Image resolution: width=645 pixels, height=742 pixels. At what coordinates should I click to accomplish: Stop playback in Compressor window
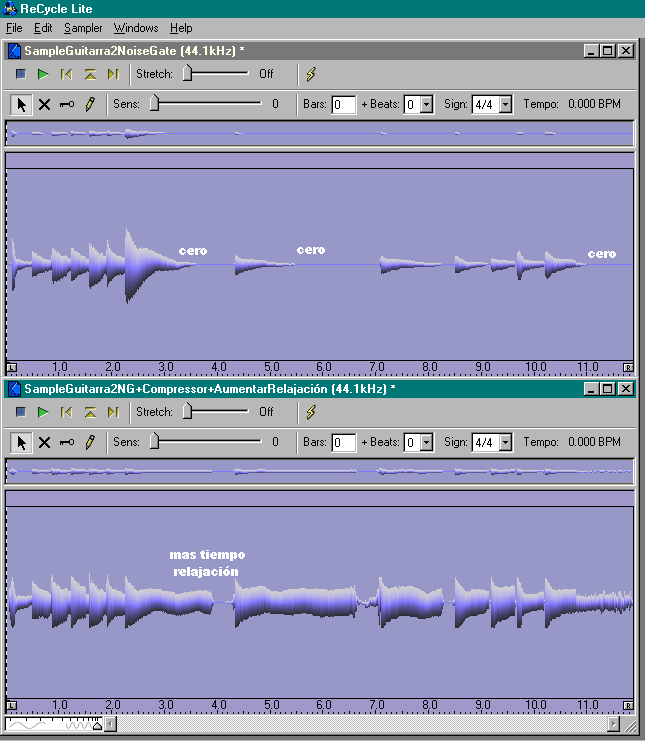pos(20,412)
